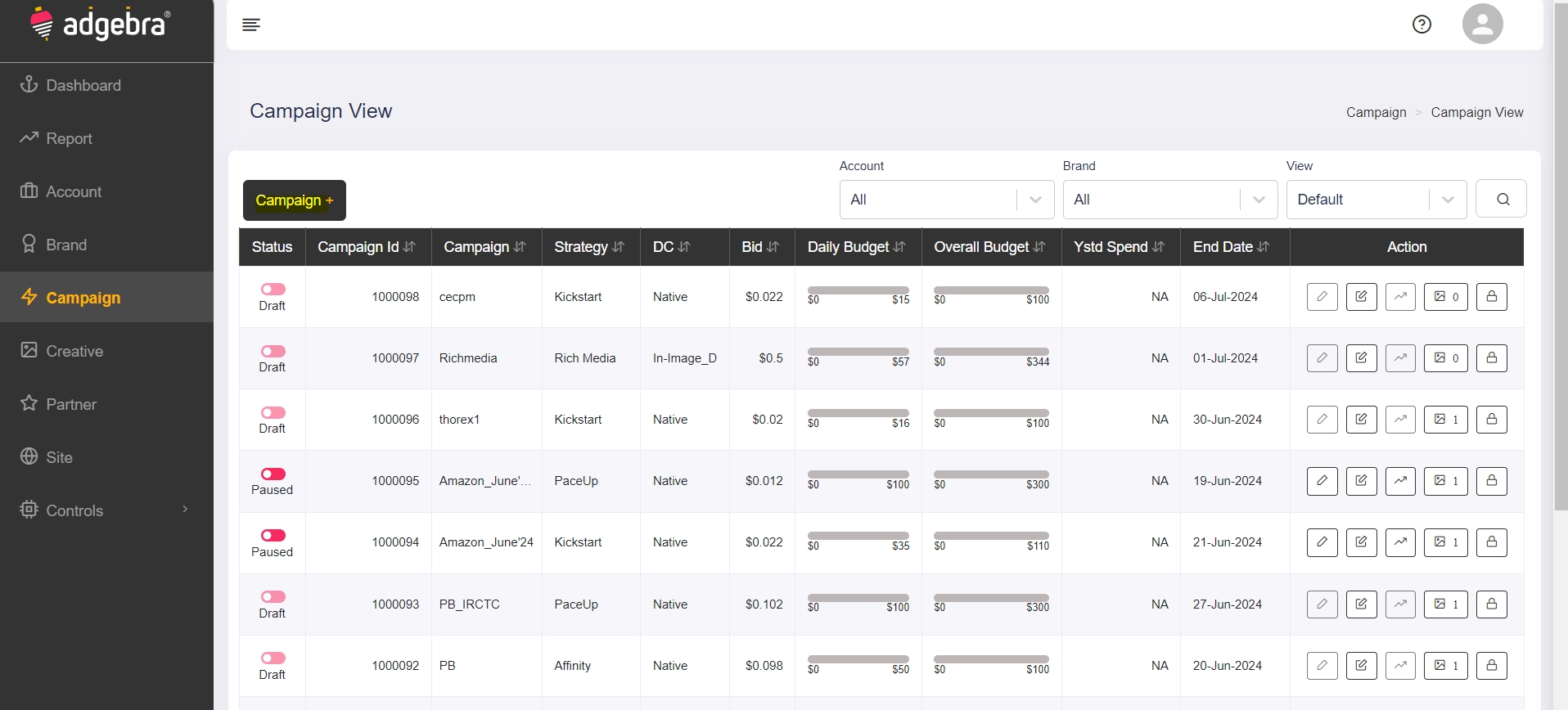The height and width of the screenshot is (710, 1568).
Task: Click pencil edit icon for Amazon_June'24 campaign
Action: click(x=1322, y=542)
